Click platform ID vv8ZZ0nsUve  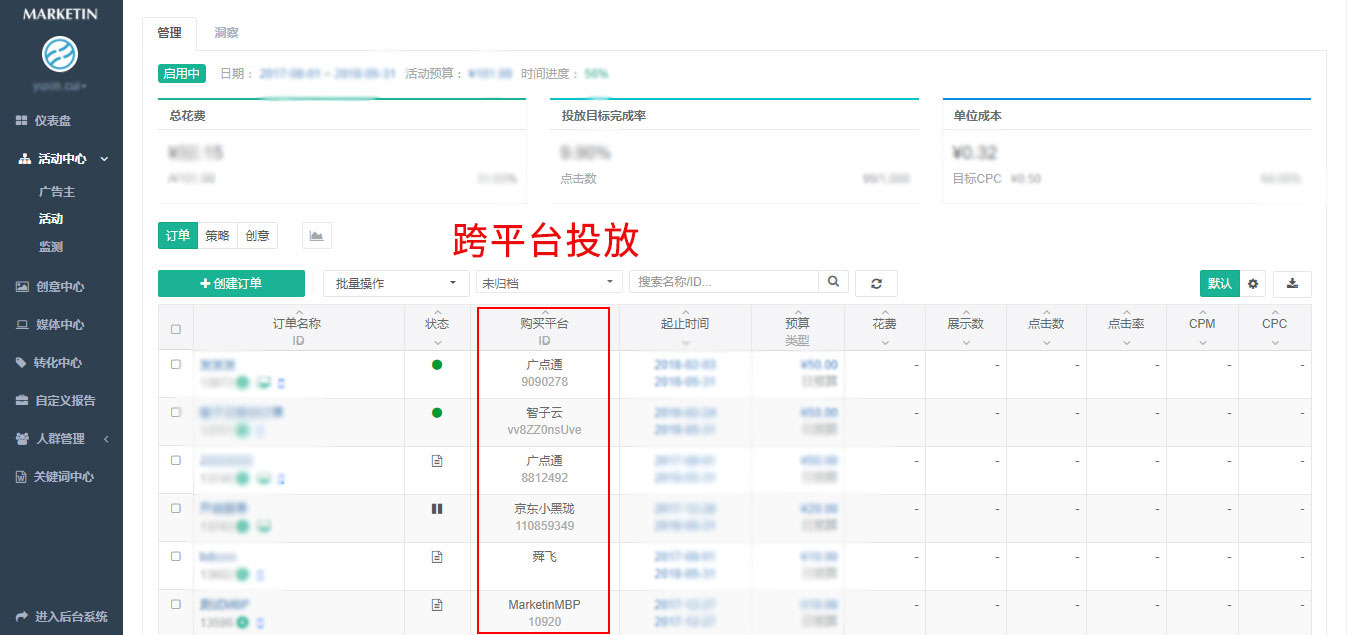point(545,430)
